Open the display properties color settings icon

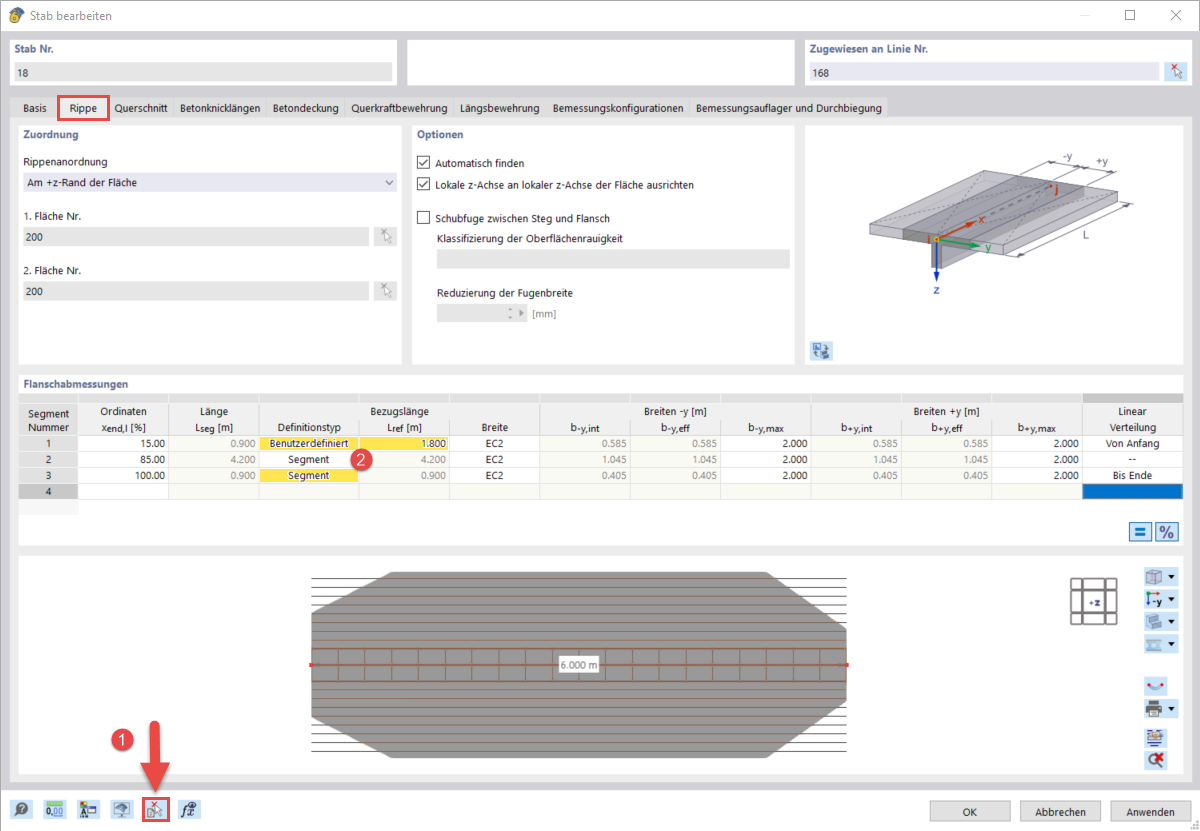pyautogui.click(x=88, y=809)
